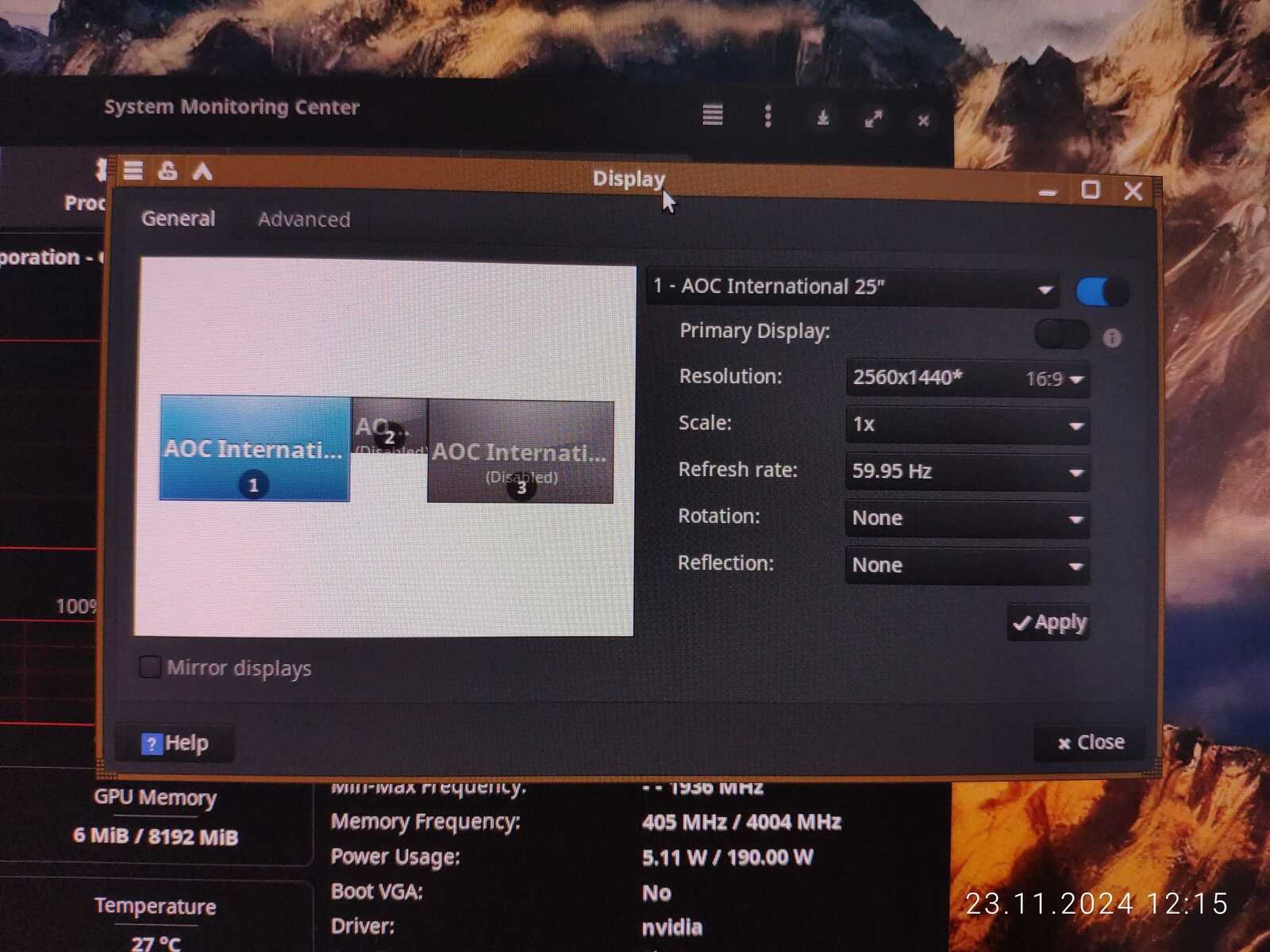Screen dimensions: 1270x952
Task: Close the System Monitoring Center window
Action: coord(923,121)
